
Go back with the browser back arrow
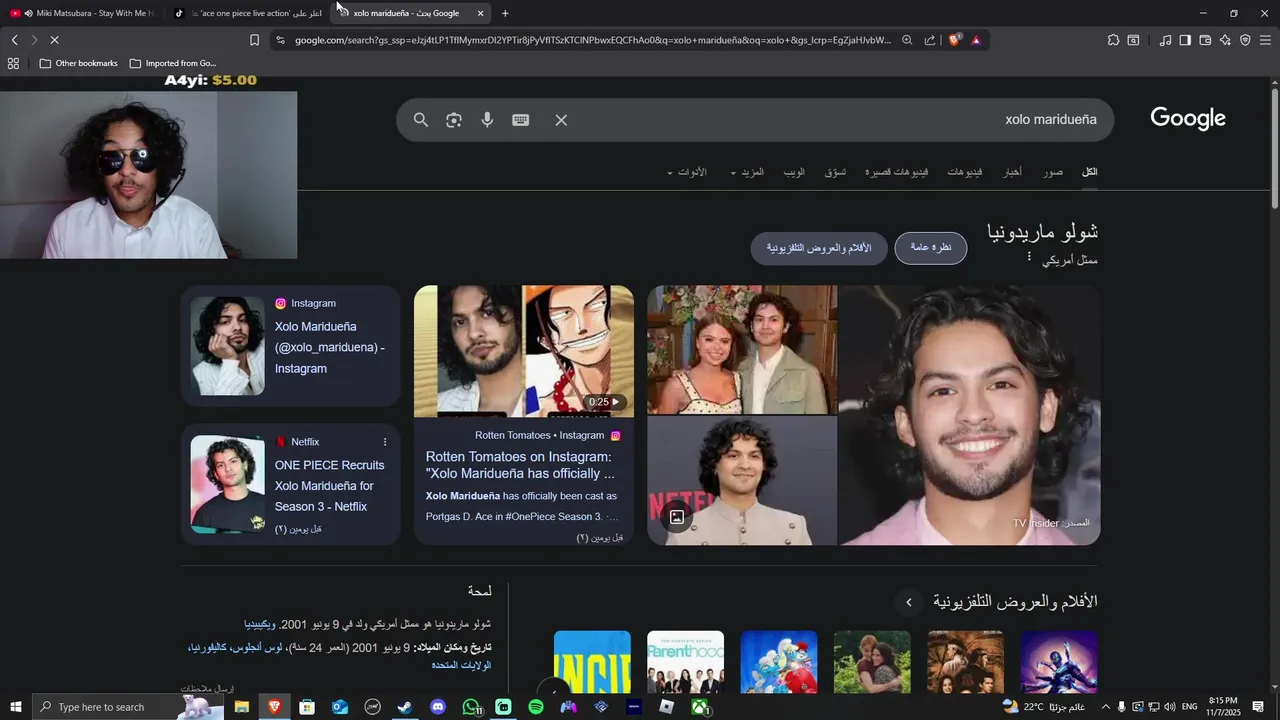pos(14,40)
